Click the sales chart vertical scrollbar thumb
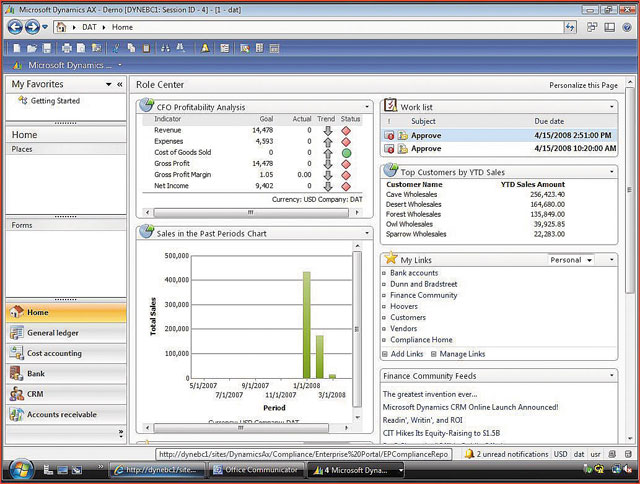This screenshot has width=640, height=484. click(357, 329)
